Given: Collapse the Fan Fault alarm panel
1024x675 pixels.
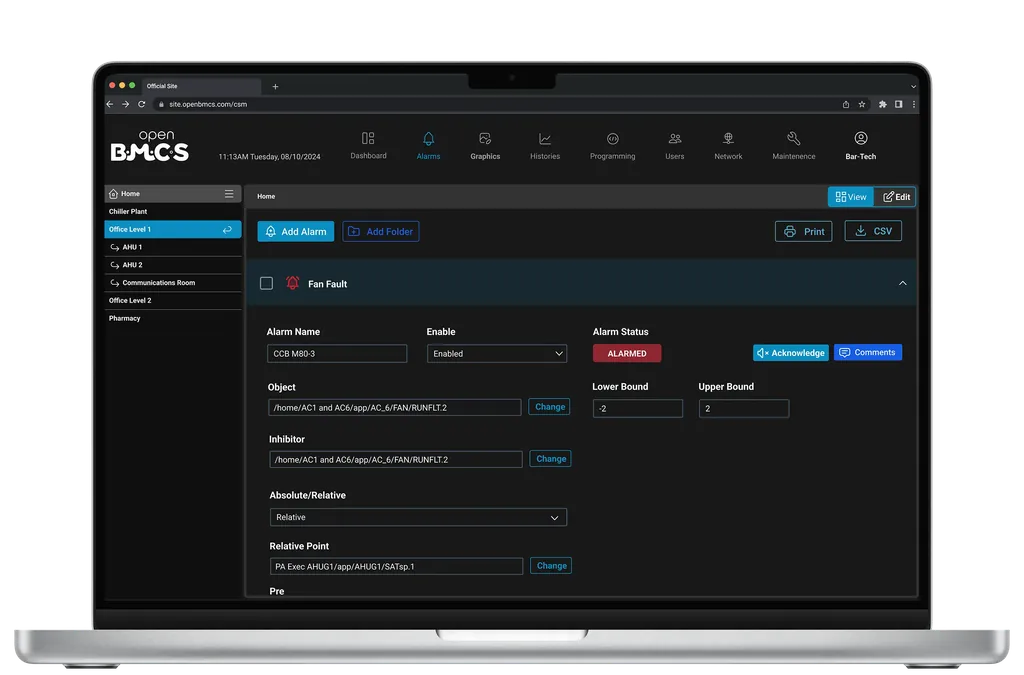Looking at the screenshot, I should [x=903, y=283].
